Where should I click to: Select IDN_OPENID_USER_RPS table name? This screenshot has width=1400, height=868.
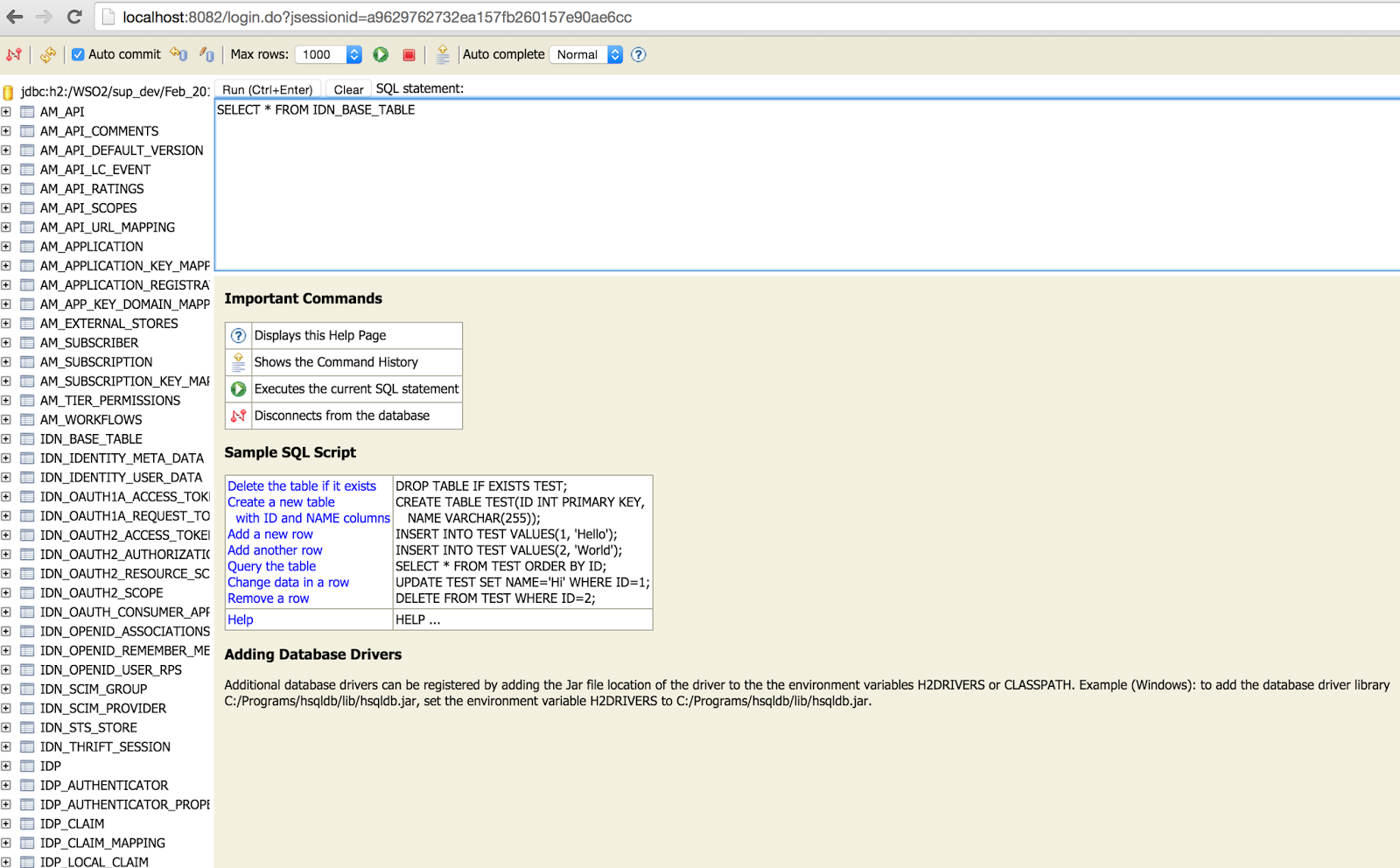point(111,670)
